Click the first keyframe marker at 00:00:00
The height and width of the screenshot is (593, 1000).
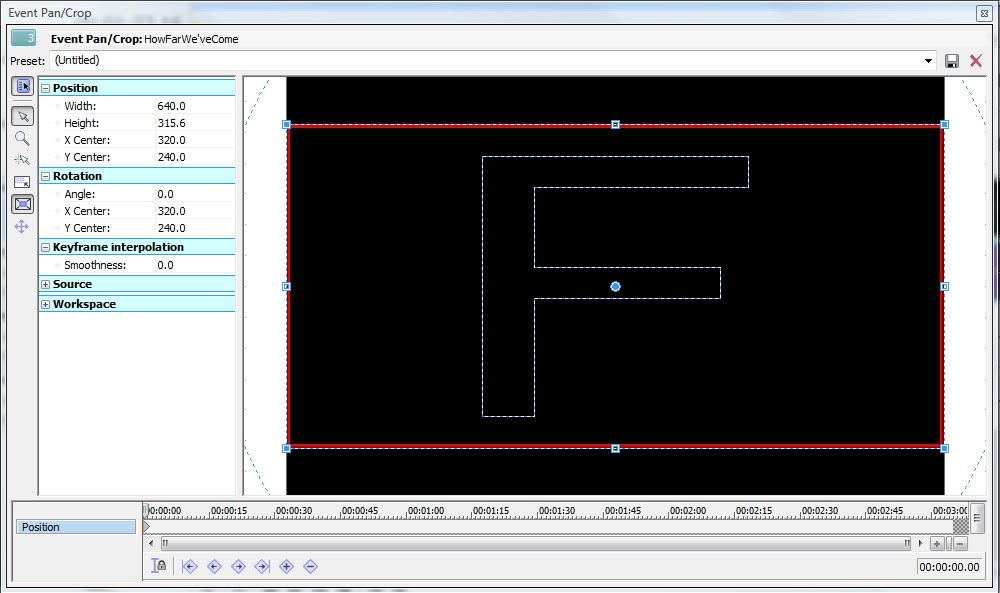click(x=147, y=527)
